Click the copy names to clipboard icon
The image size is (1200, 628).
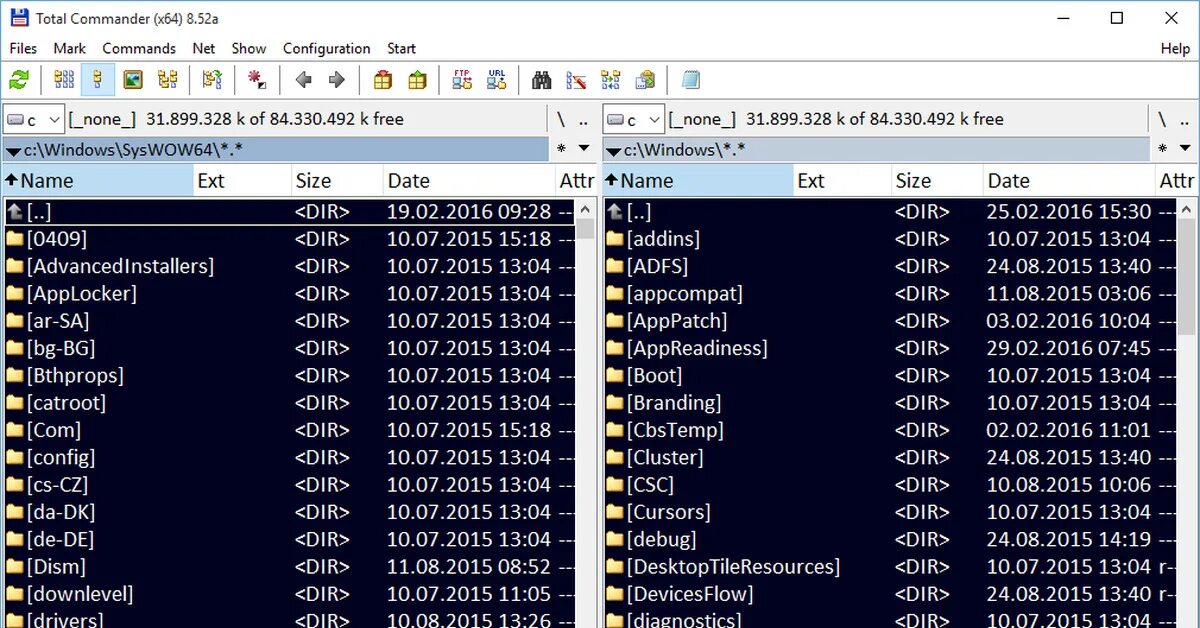[x=645, y=80]
